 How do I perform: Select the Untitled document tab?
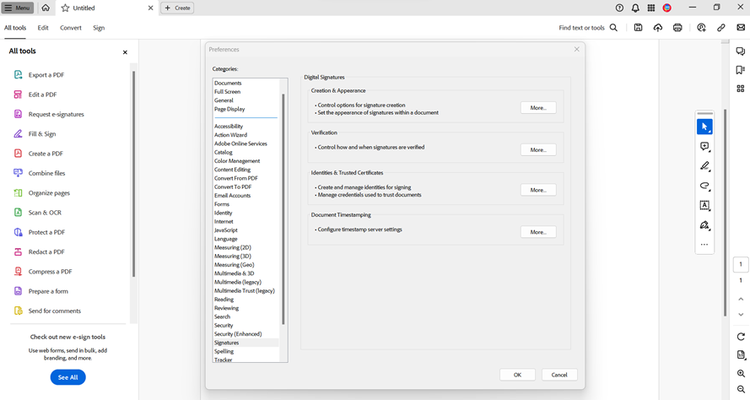pos(107,8)
